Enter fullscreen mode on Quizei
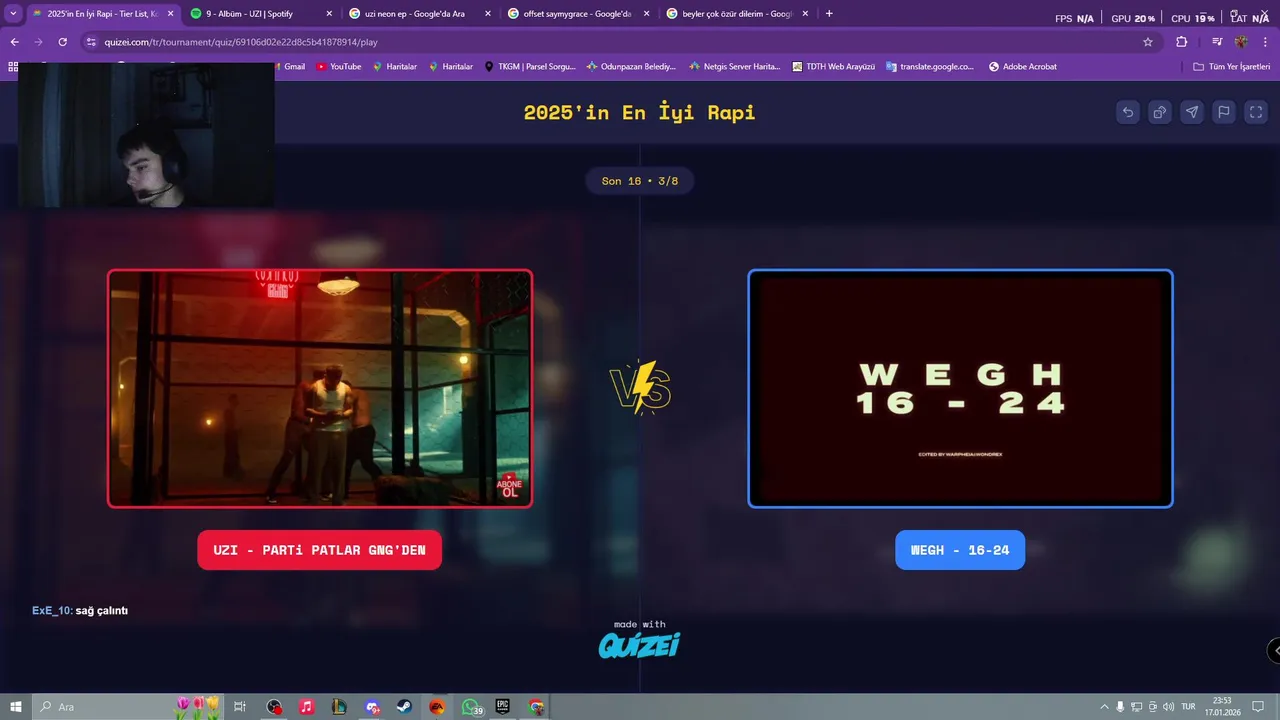This screenshot has width=1280, height=720. (x=1256, y=112)
